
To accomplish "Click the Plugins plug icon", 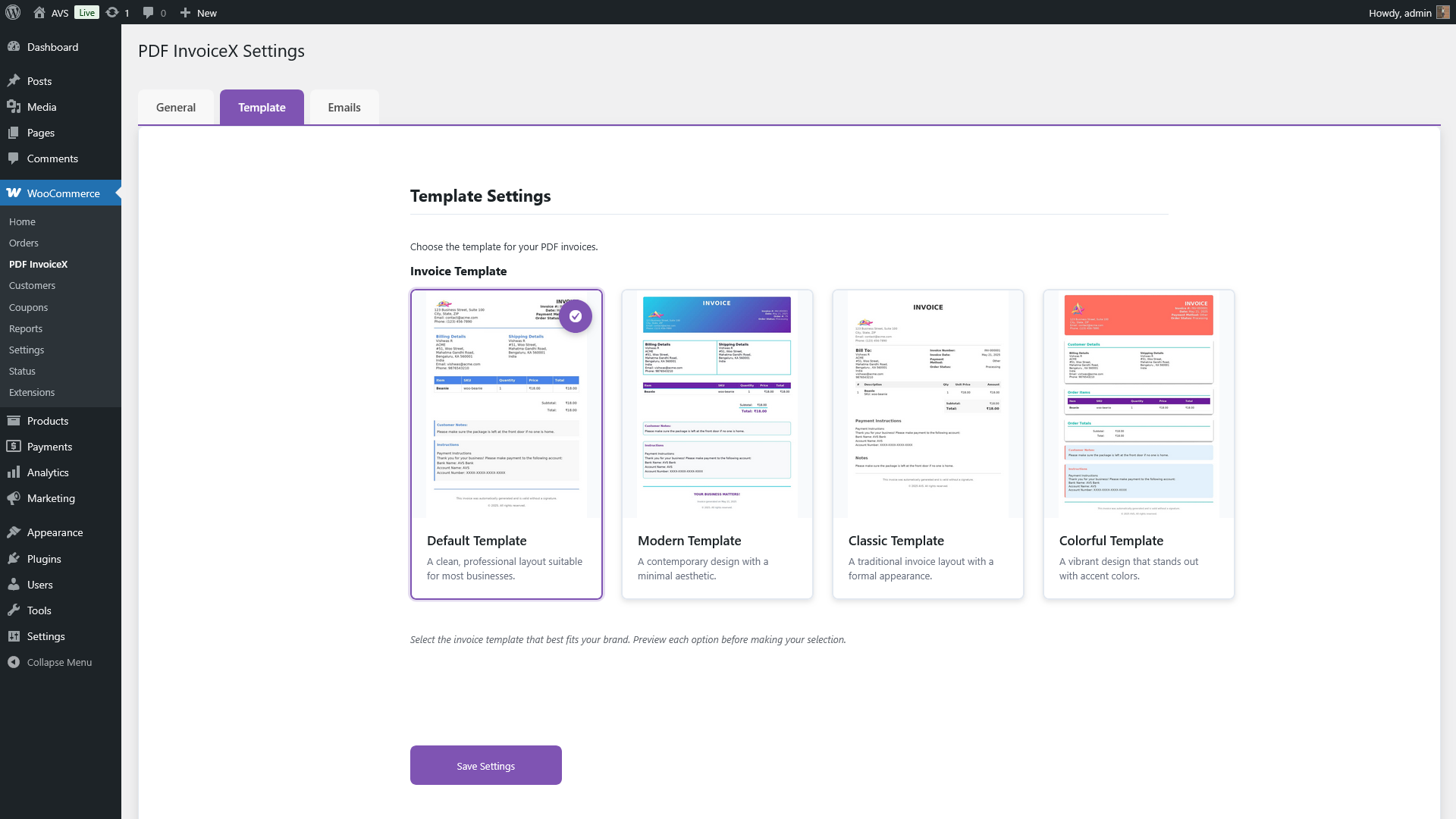I will 14,558.
